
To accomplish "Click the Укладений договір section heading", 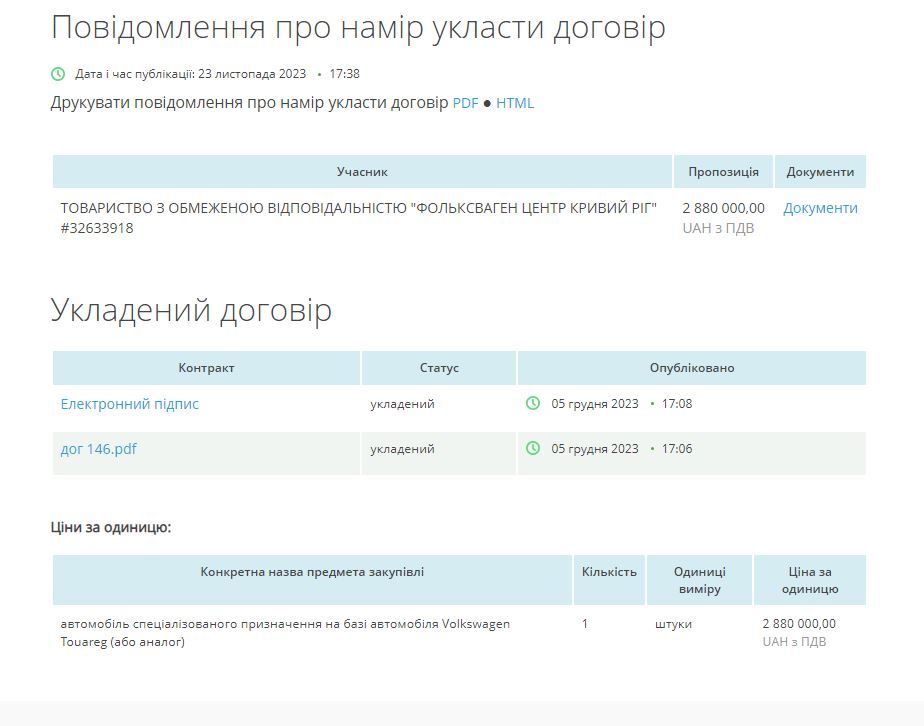I will [191, 311].
